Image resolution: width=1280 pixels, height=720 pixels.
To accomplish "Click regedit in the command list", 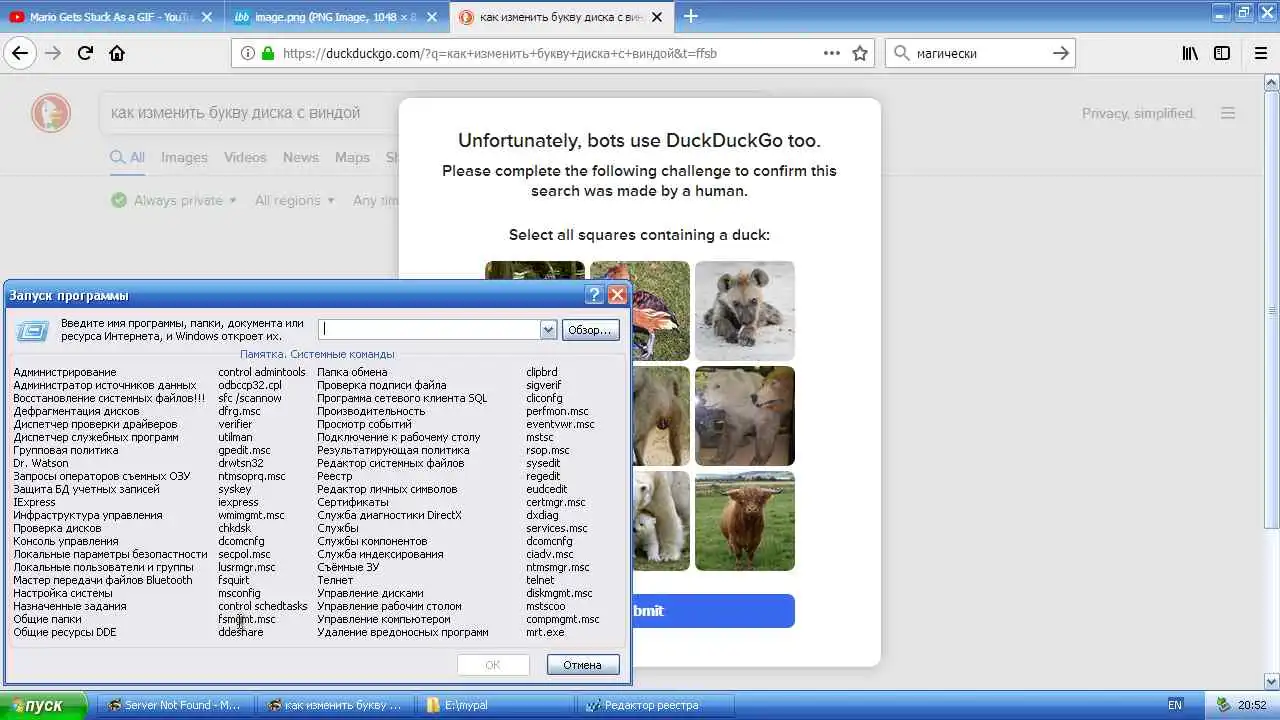I will pos(543,476).
